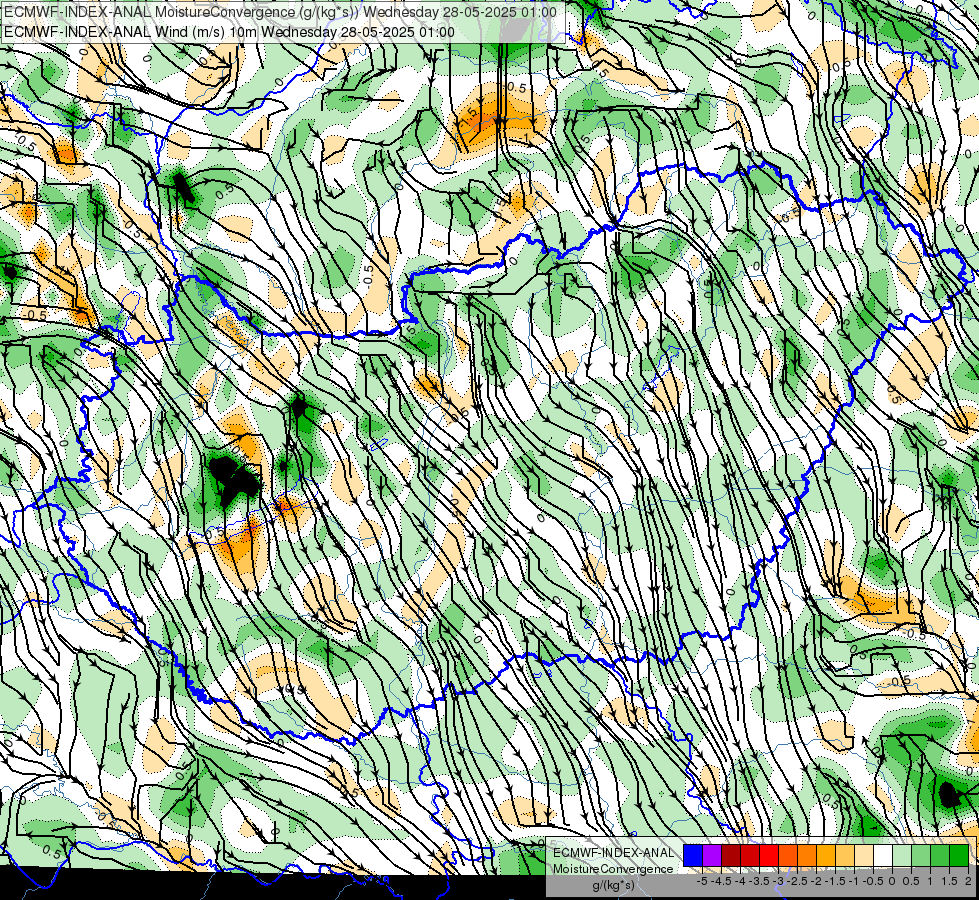Click the Wind (m/s) 10m title line

(x=229, y=31)
